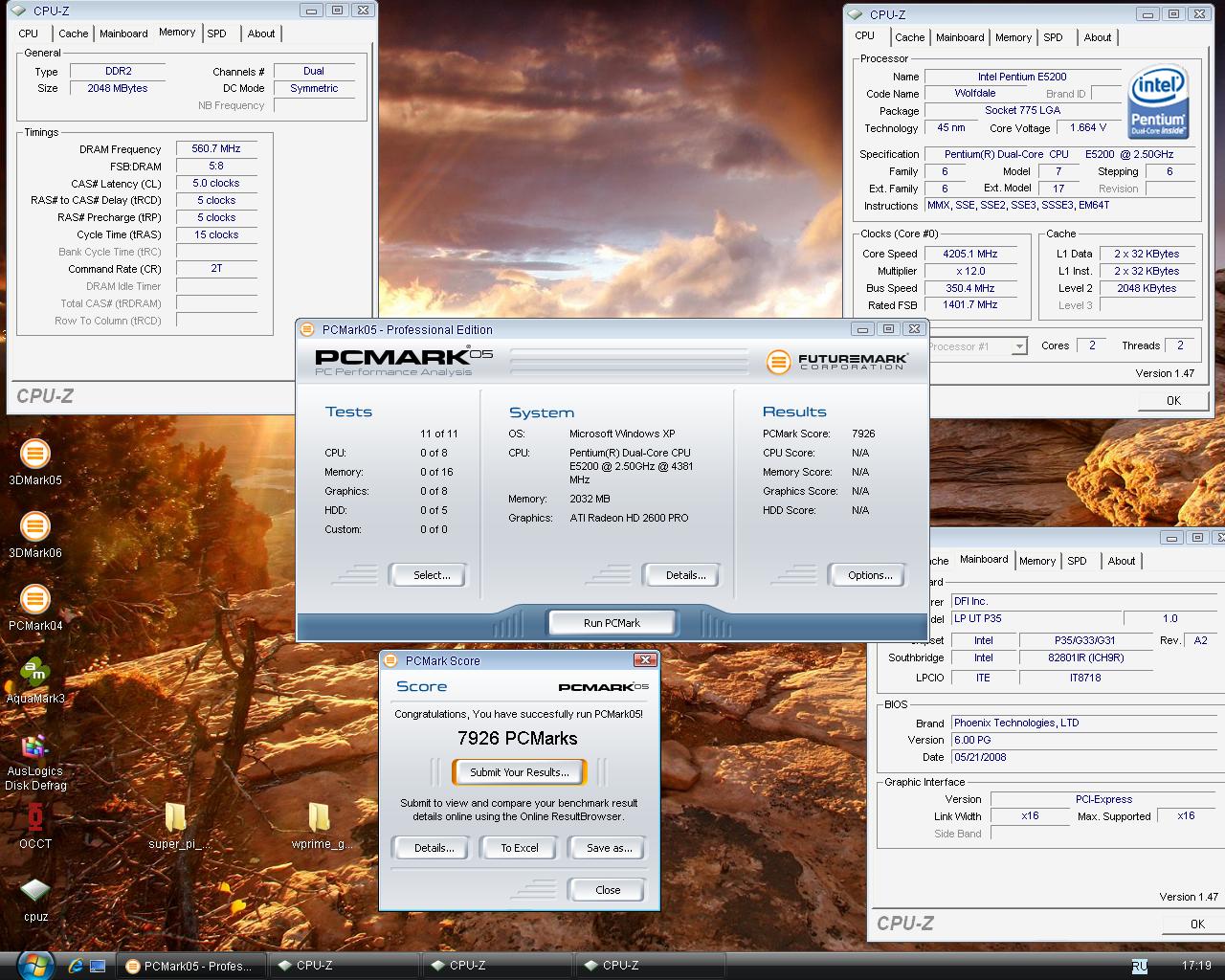The width and height of the screenshot is (1225, 980).
Task: Open SPD tab in Memory CPU-Z window
Action: tap(217, 33)
